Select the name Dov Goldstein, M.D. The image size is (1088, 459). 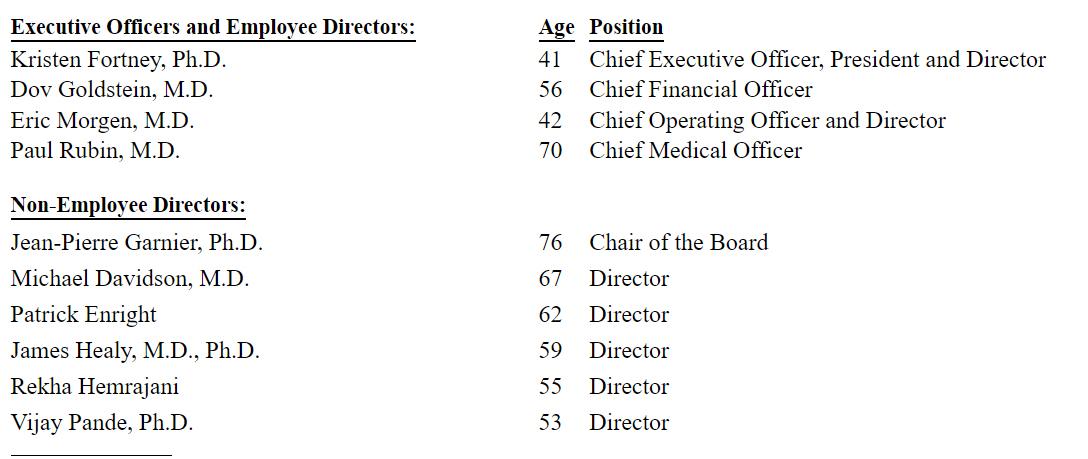pos(112,90)
